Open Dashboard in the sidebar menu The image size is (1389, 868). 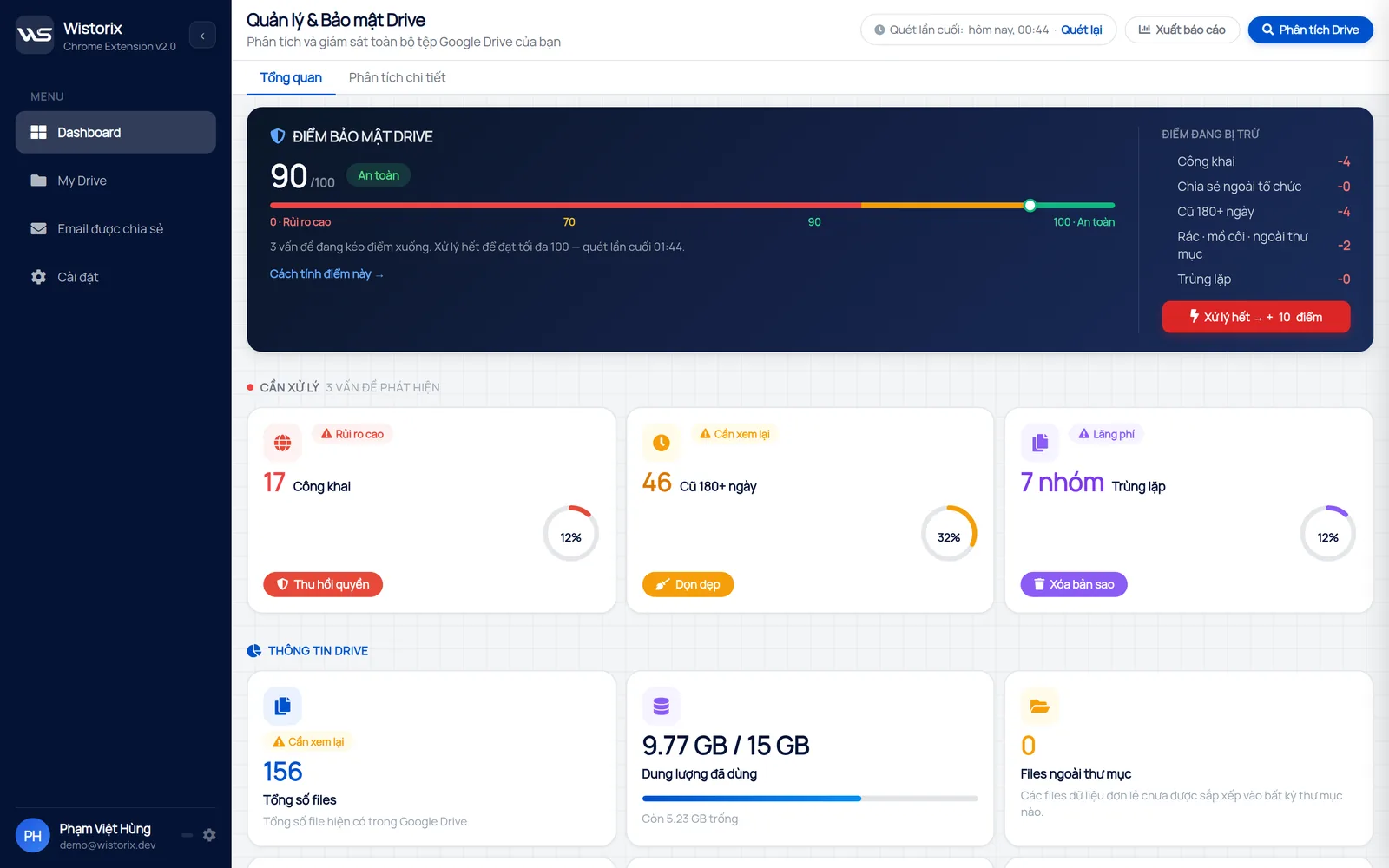click(115, 132)
